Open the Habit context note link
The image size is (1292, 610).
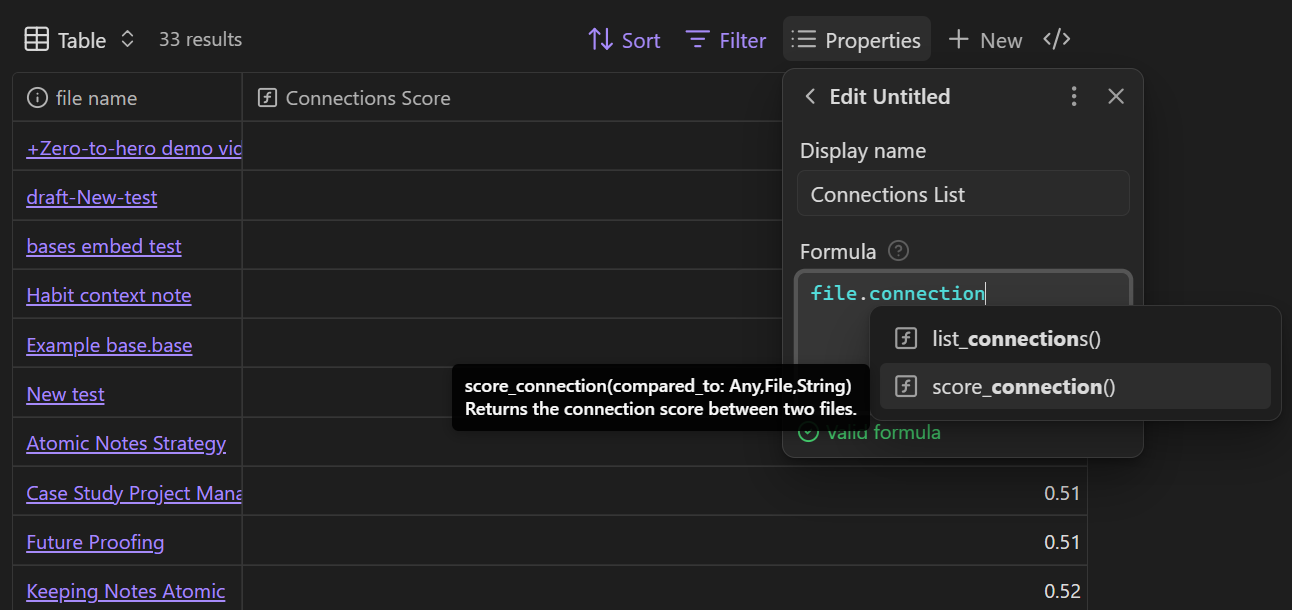point(108,295)
